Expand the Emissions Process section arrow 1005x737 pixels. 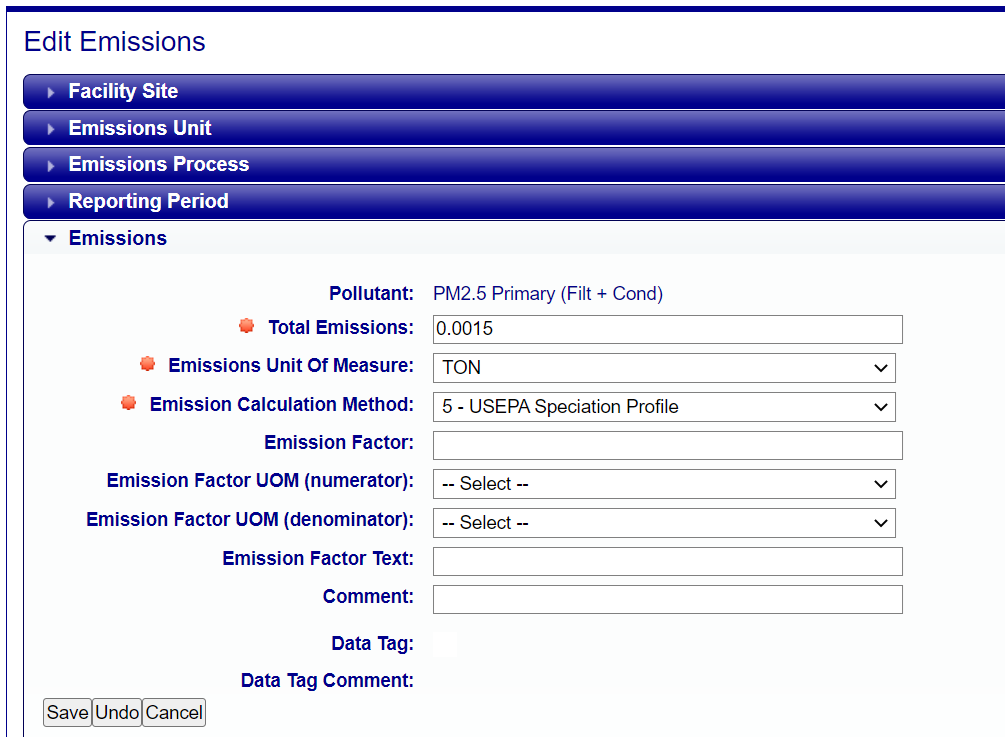[x=51, y=165]
